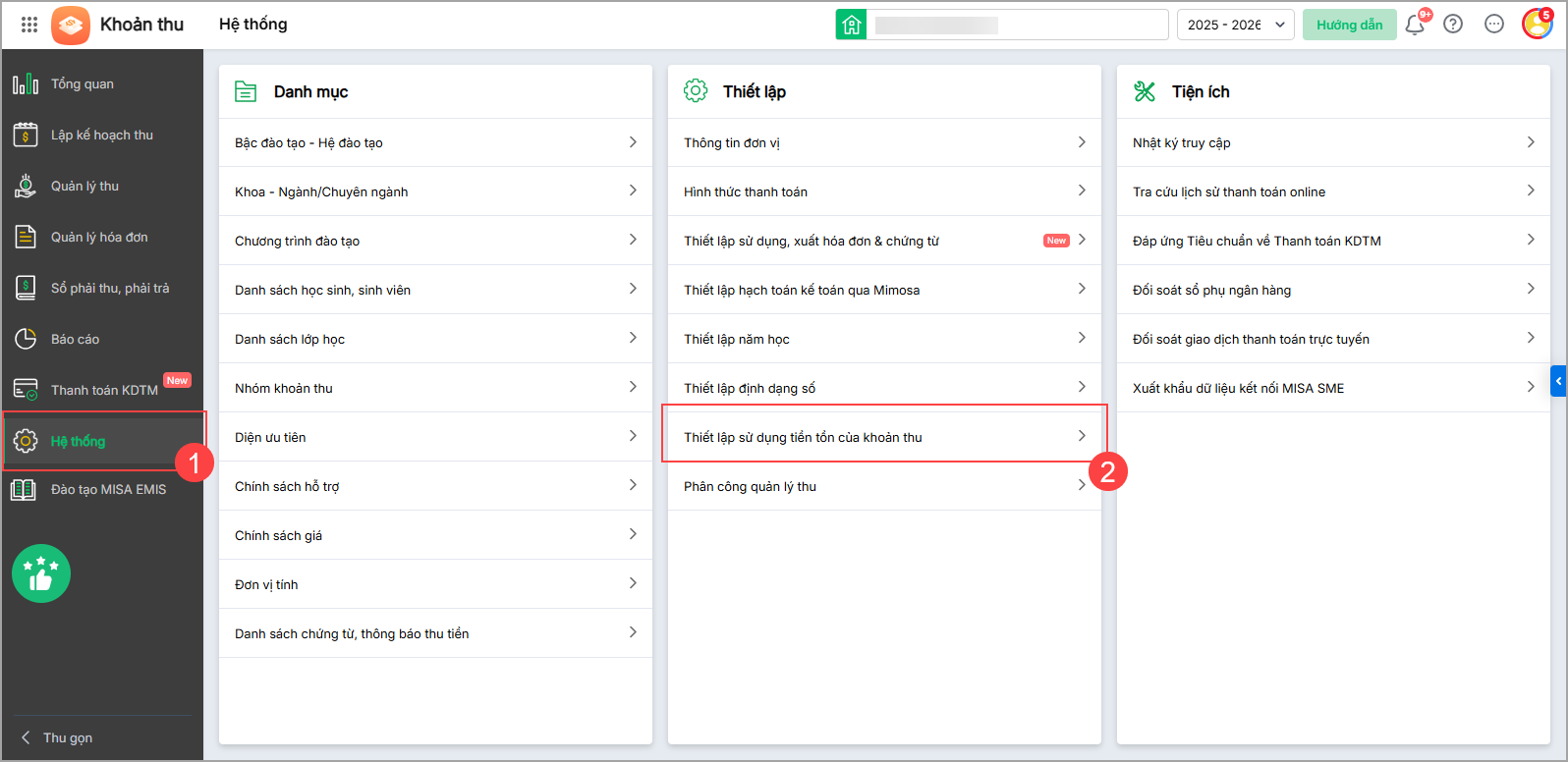Click the chat message bubble icon
The image size is (1568, 762).
pyautogui.click(x=1494, y=25)
